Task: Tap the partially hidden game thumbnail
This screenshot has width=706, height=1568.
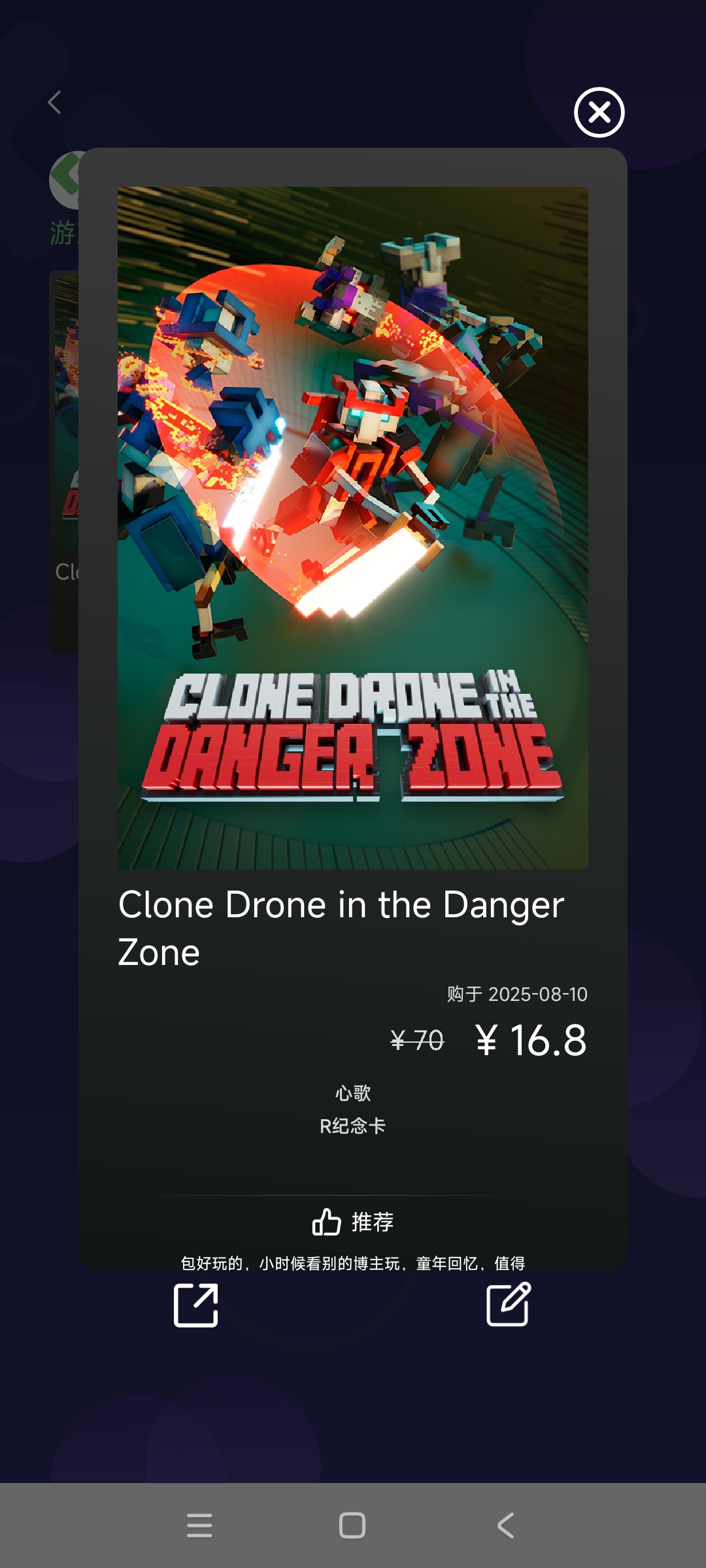Action: point(64,462)
